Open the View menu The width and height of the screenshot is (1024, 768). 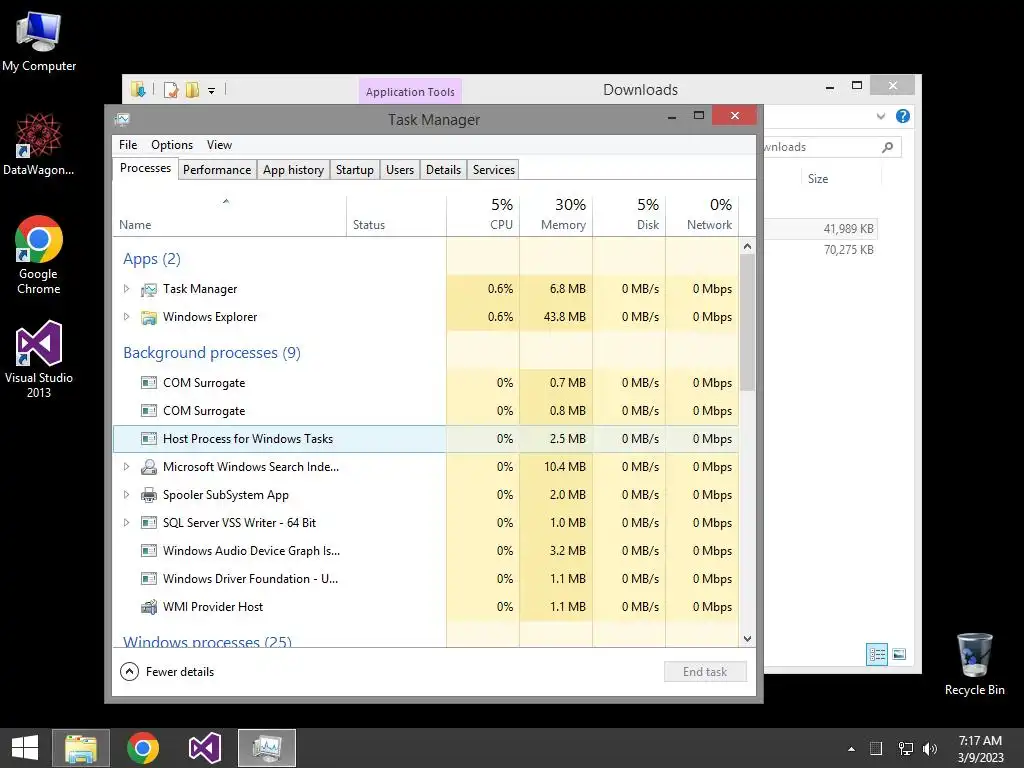219,145
